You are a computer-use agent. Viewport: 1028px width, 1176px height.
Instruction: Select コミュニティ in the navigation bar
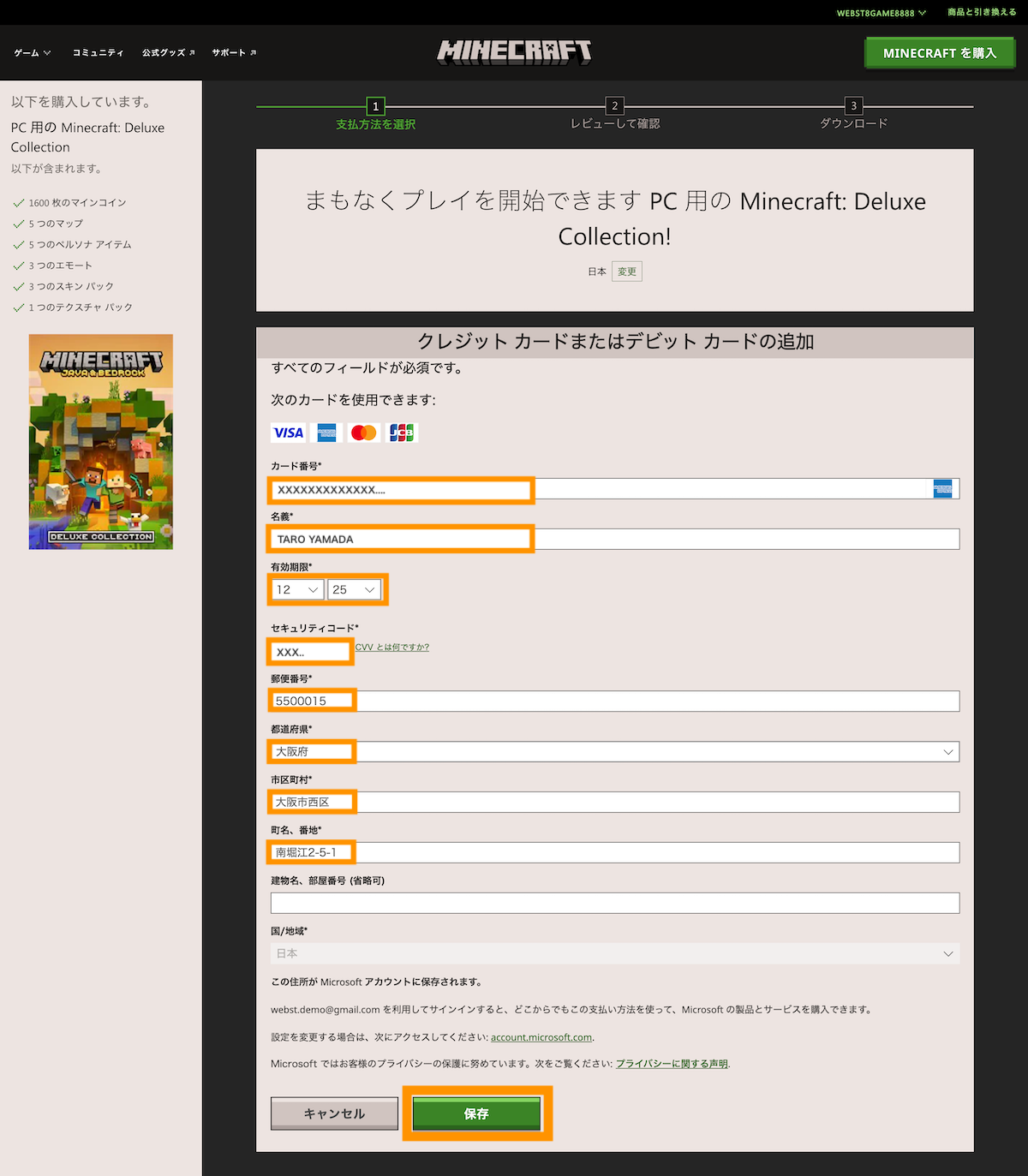98,52
